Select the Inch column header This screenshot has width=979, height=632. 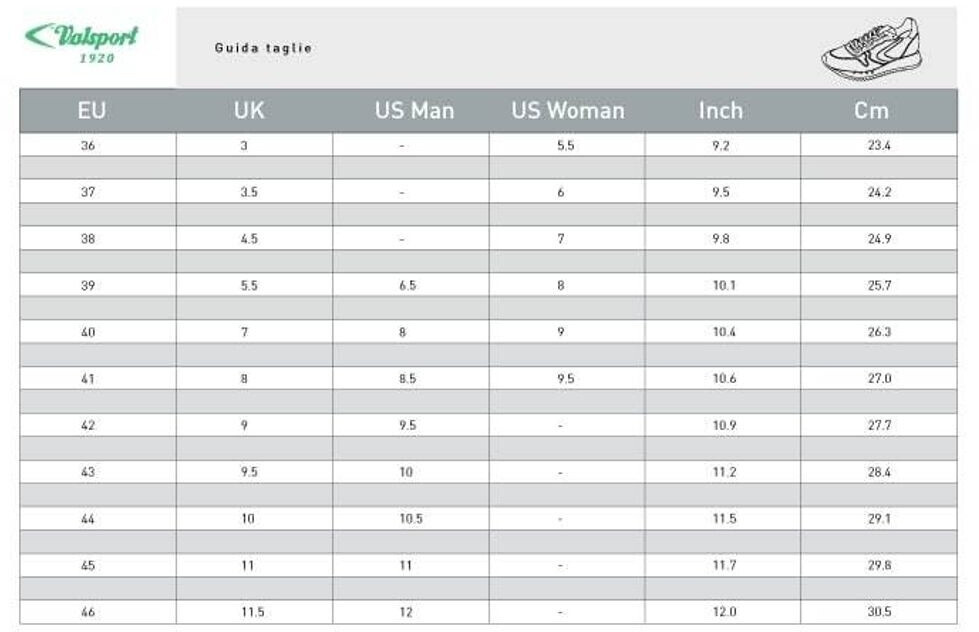point(721,111)
